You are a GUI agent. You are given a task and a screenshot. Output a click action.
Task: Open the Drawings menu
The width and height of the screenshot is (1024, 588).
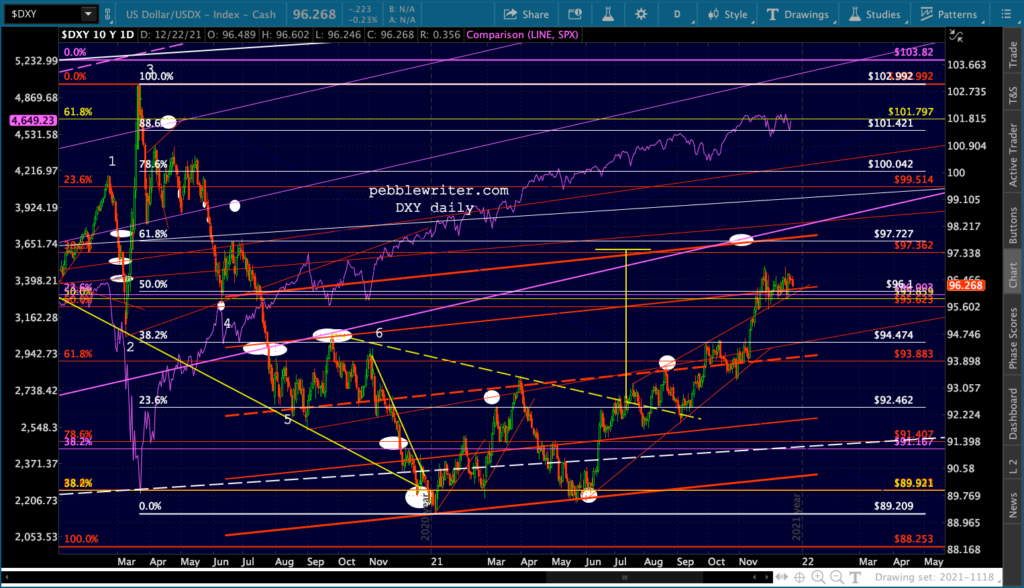coord(798,14)
